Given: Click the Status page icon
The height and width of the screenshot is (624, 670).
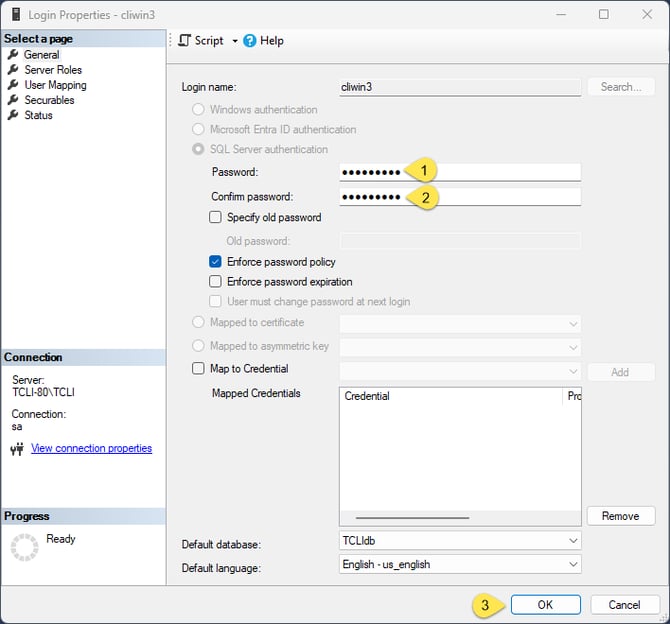Looking at the screenshot, I should coord(13,115).
